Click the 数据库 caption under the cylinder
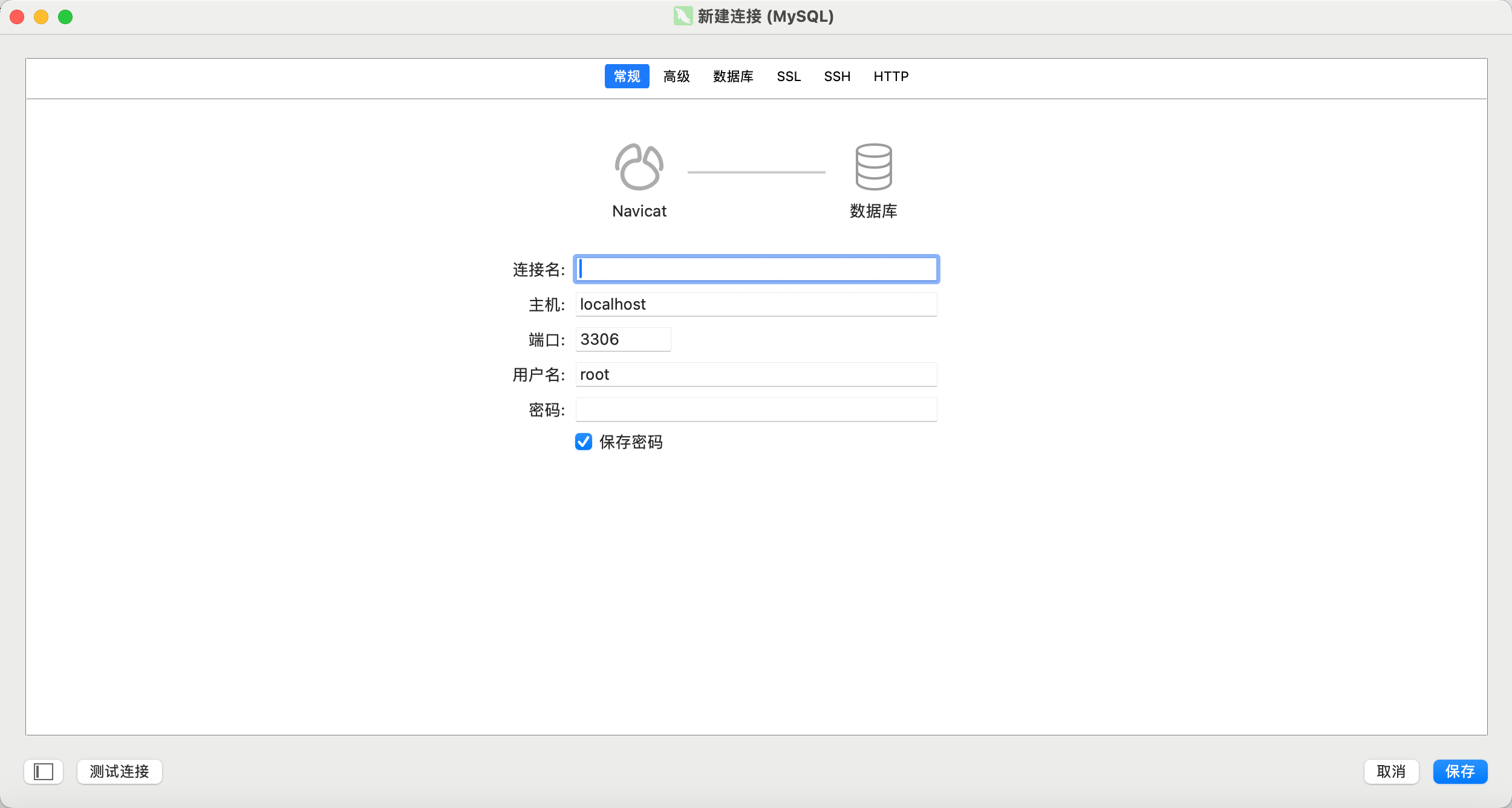The width and height of the screenshot is (1512, 808). coord(873,211)
